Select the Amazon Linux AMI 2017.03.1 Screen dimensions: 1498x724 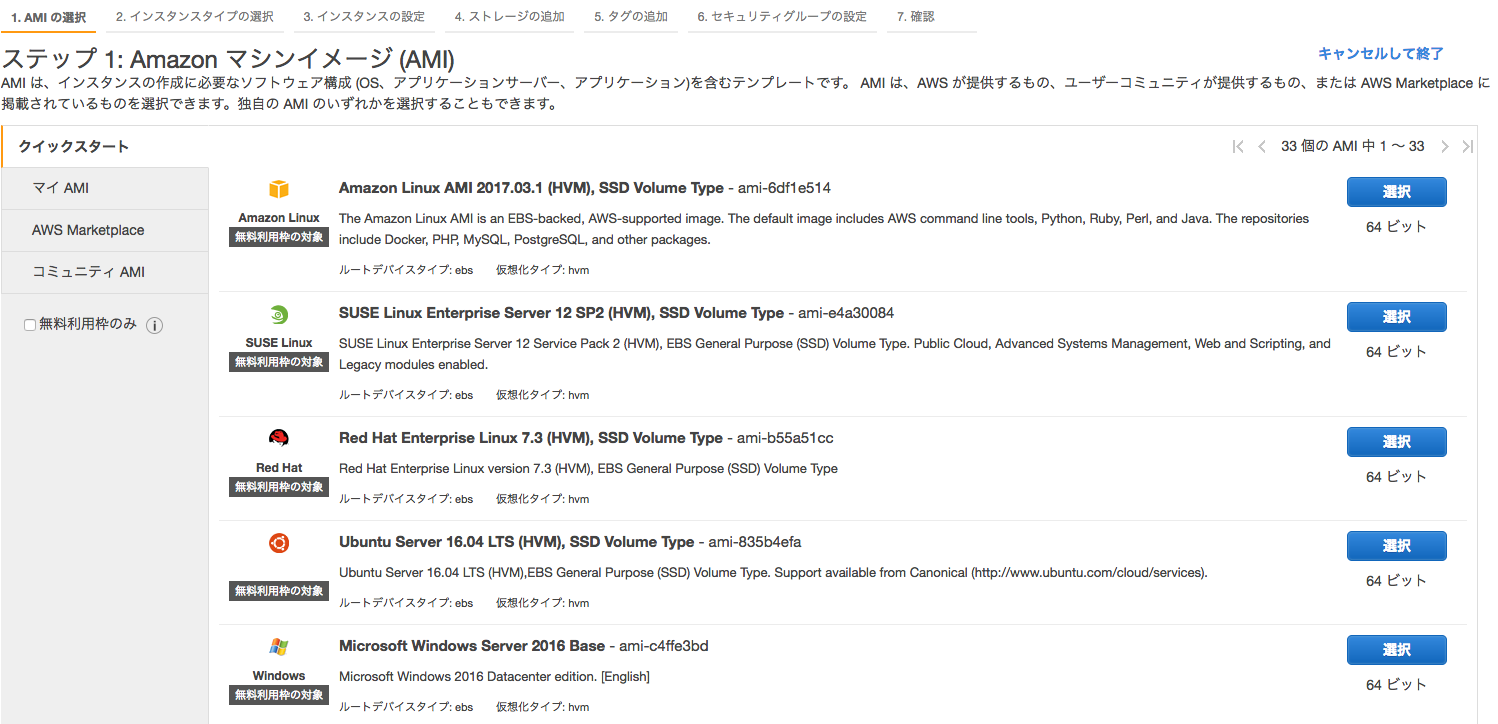tap(1396, 192)
